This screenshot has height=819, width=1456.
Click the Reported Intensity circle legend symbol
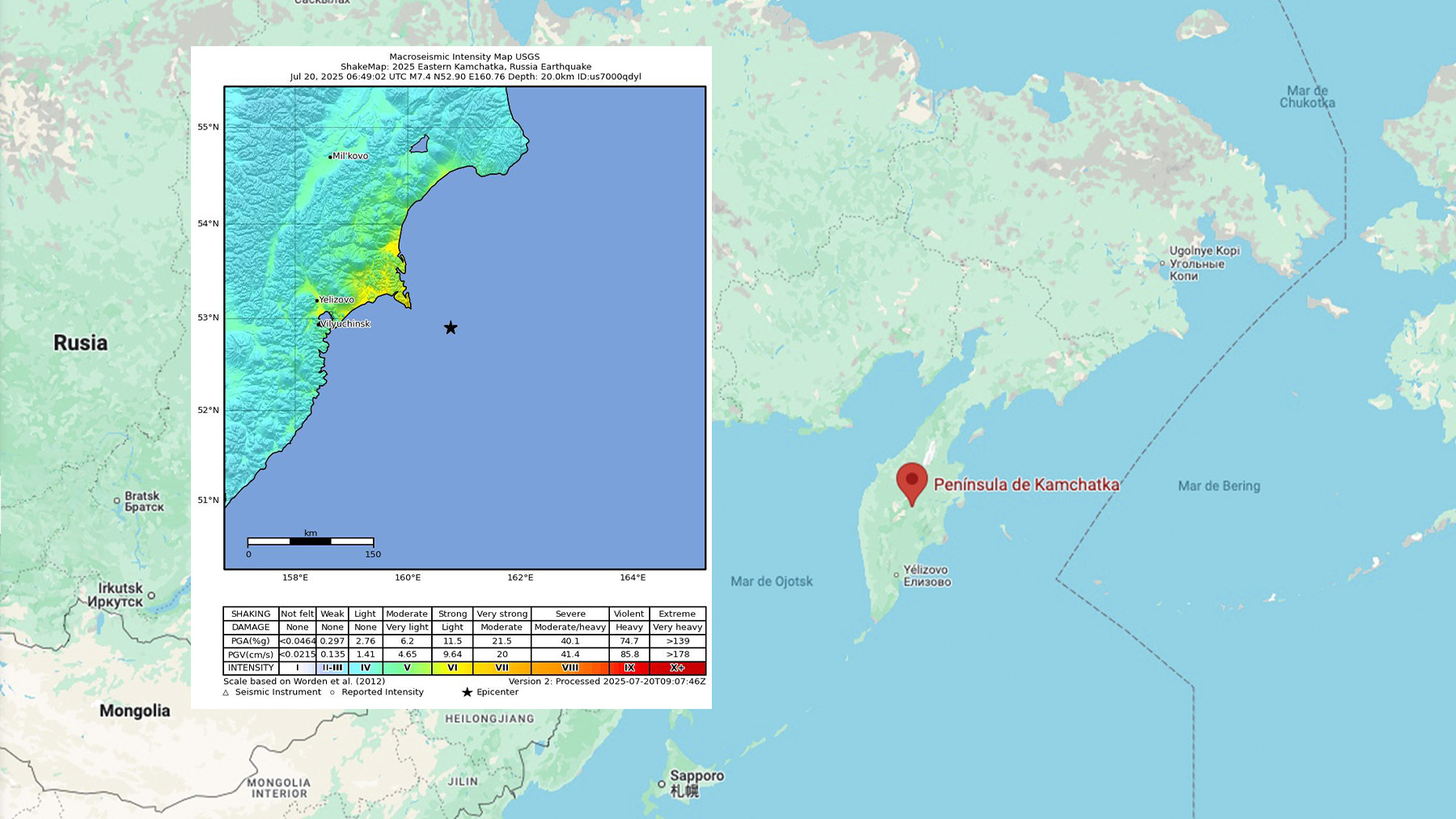click(332, 692)
